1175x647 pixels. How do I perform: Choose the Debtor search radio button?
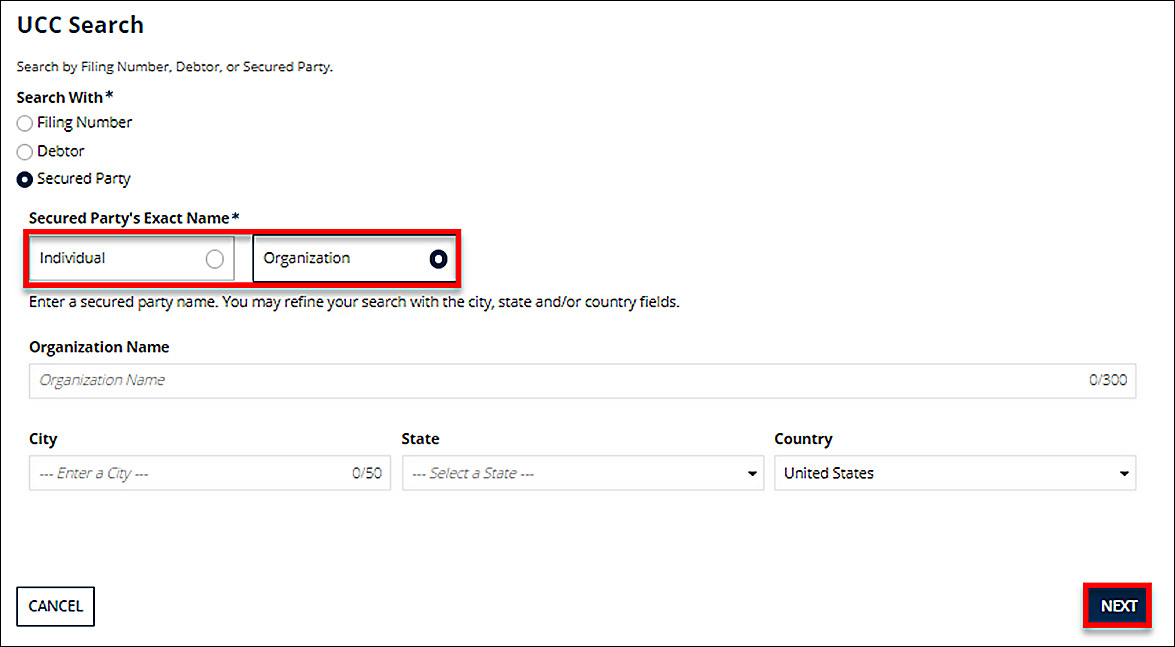[25, 152]
